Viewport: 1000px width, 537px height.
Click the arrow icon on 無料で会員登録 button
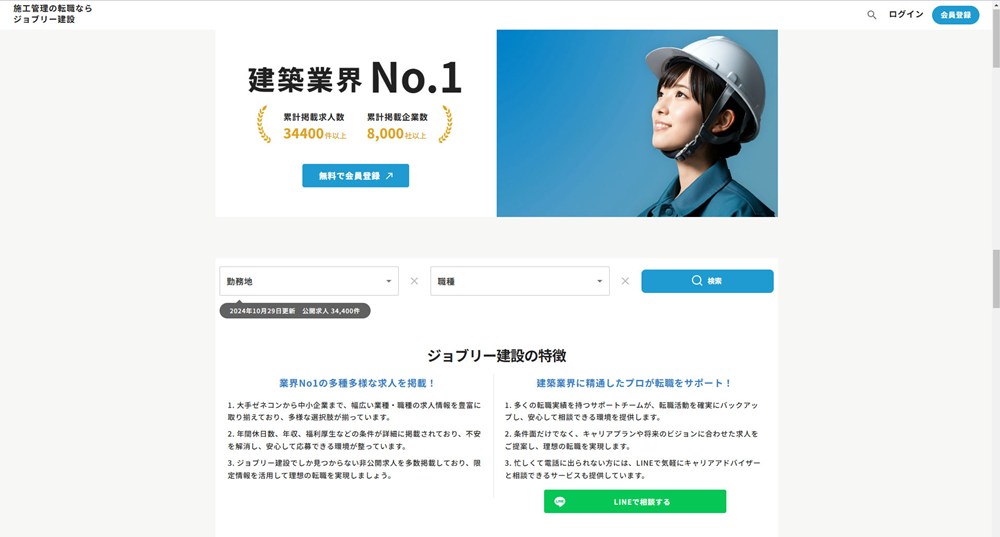[389, 176]
